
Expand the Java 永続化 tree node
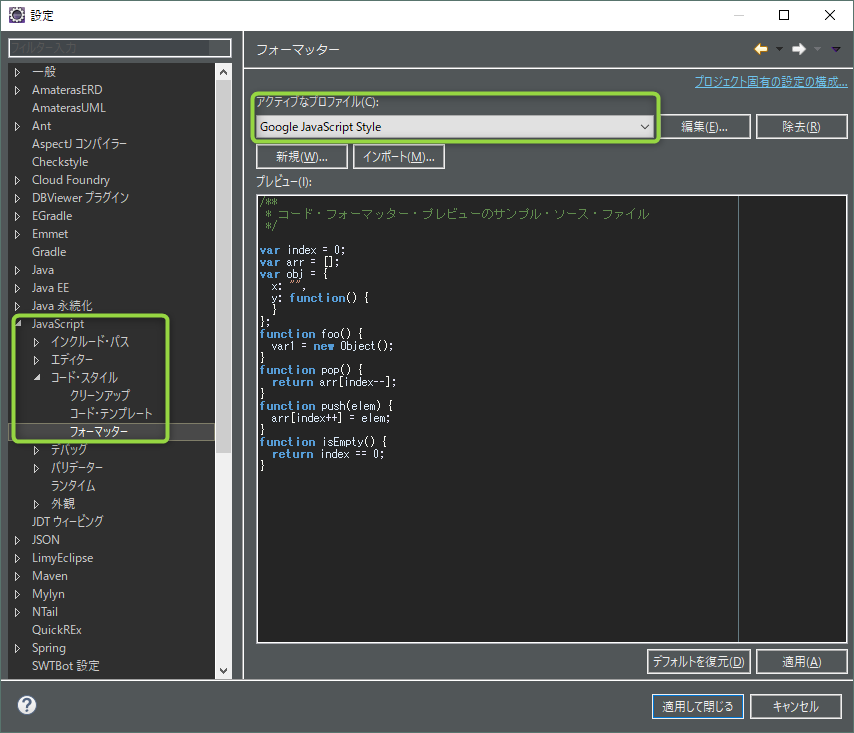click(17, 306)
